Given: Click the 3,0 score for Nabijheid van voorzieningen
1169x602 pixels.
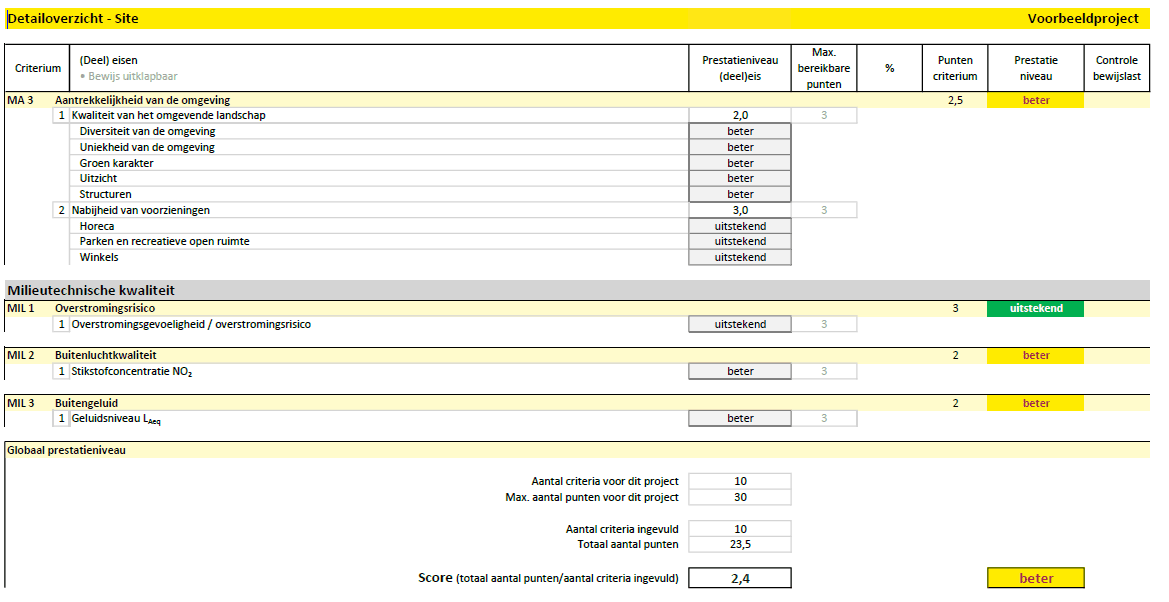Looking at the screenshot, I should tap(739, 210).
